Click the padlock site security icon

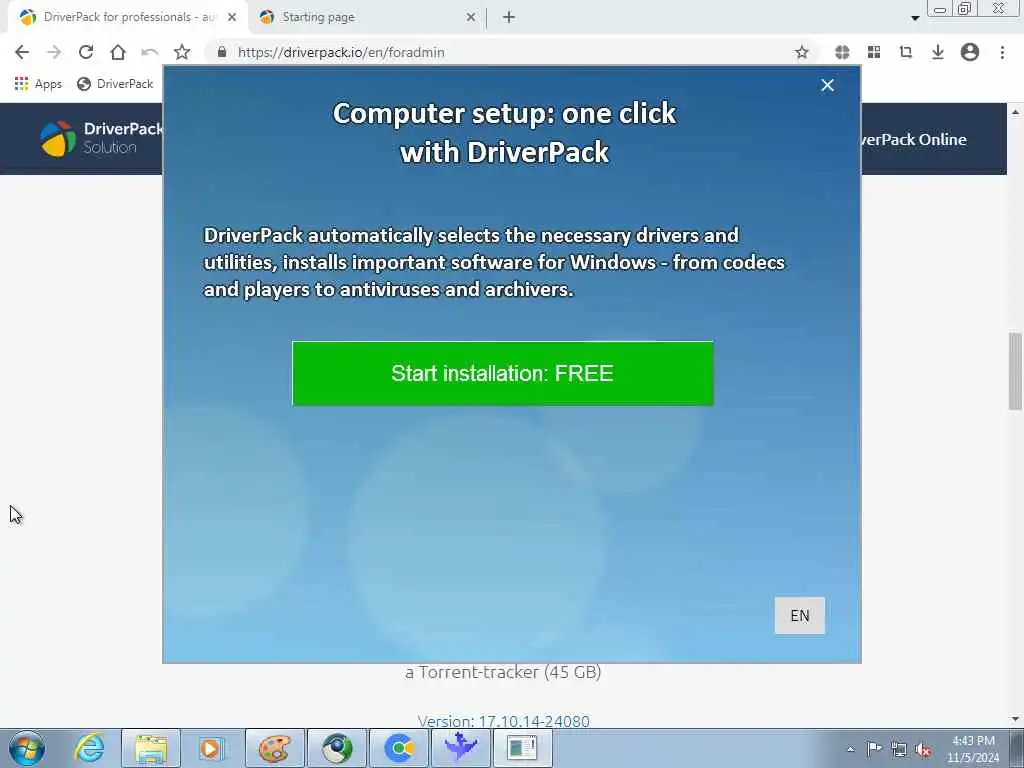click(222, 52)
